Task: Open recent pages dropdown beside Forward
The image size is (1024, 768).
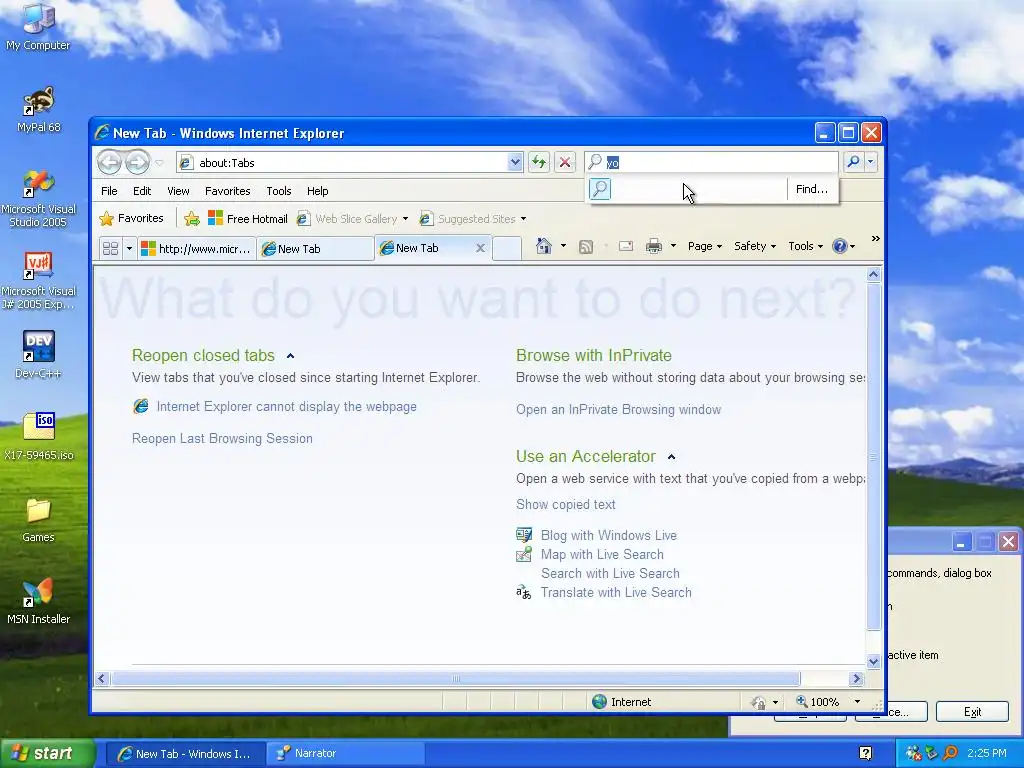Action: pos(159,163)
